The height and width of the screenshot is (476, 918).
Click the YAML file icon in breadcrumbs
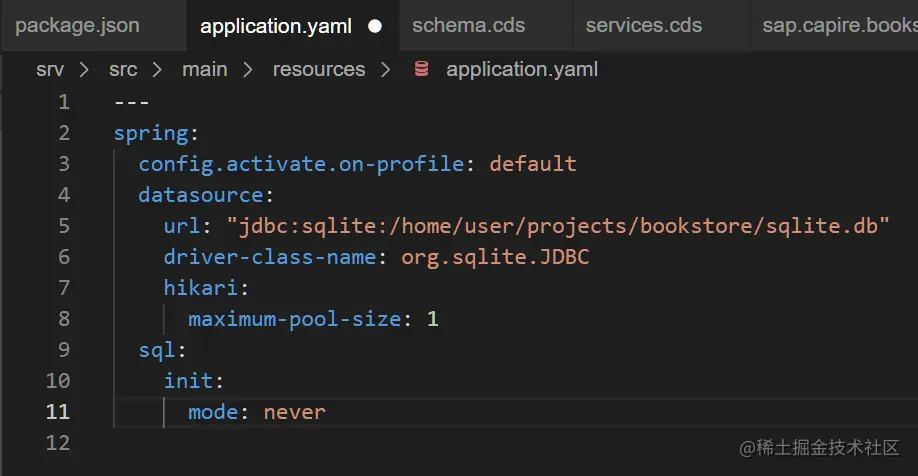422,69
